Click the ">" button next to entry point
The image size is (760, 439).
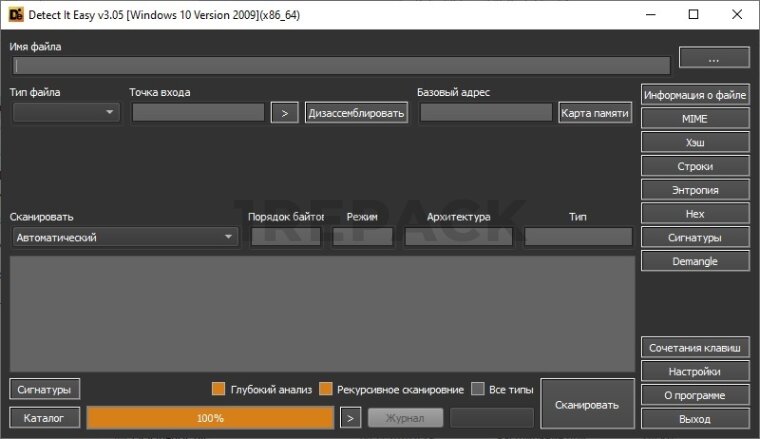coord(284,113)
